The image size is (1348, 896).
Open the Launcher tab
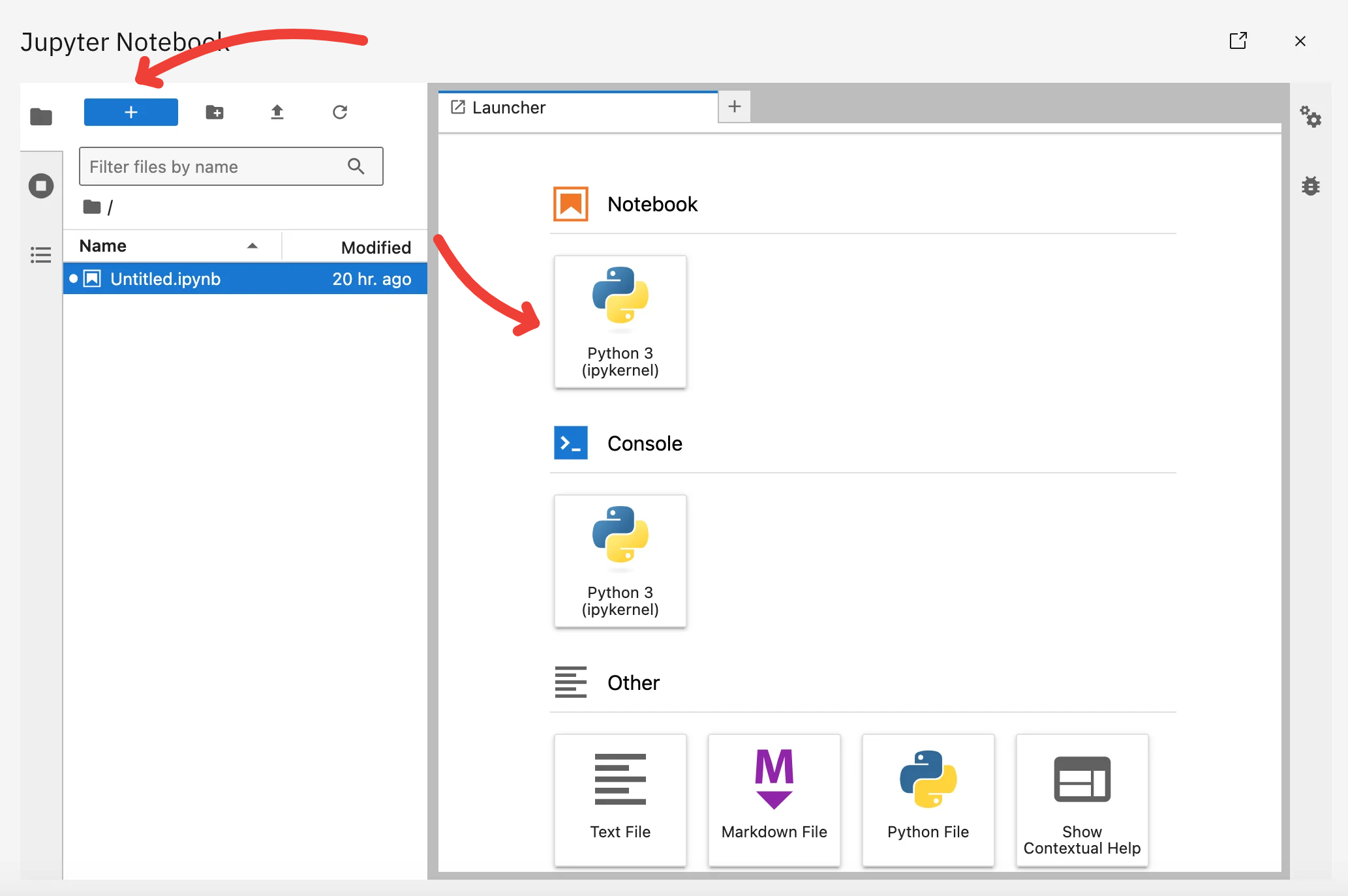(580, 108)
